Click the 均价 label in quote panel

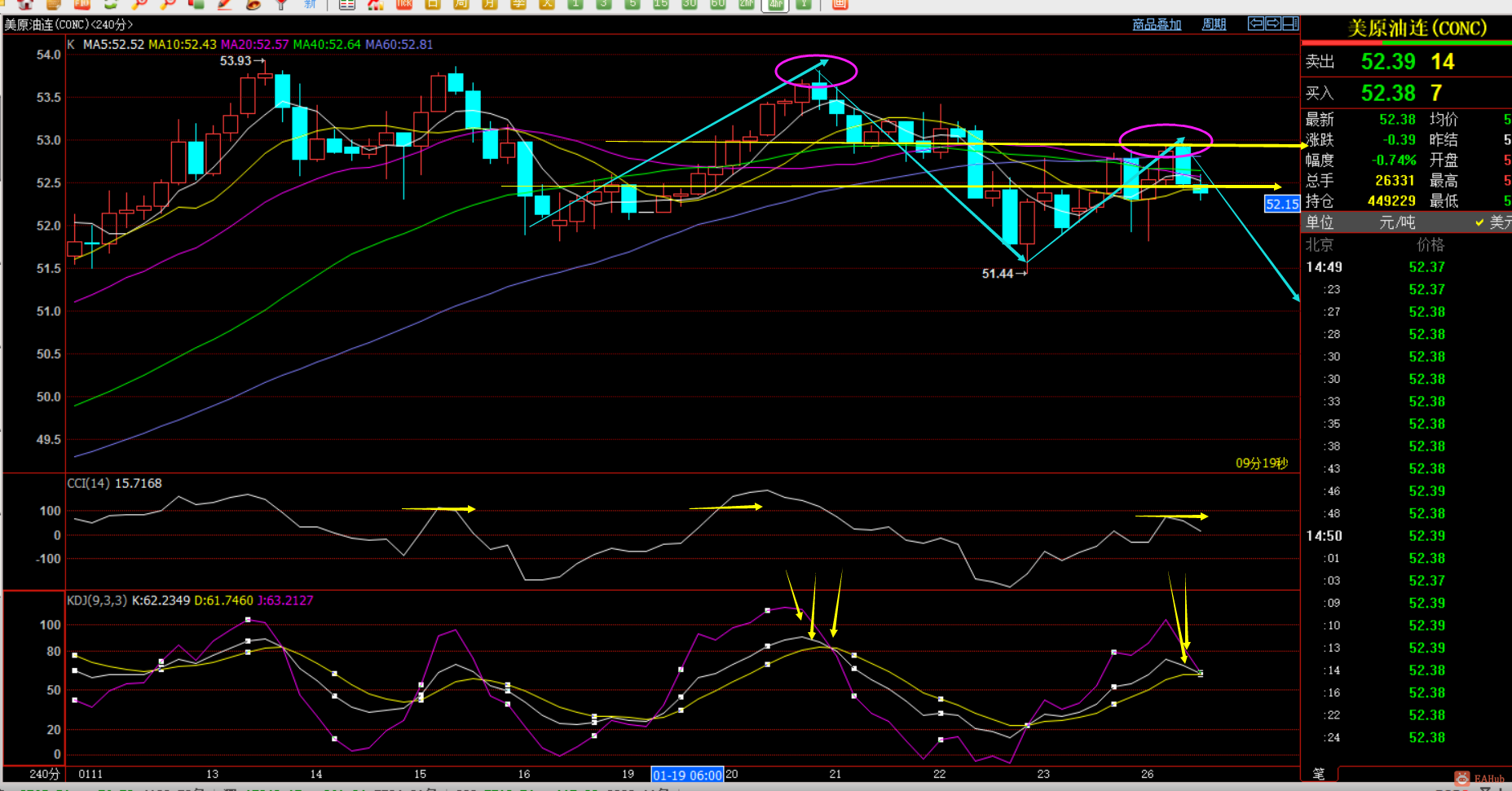tap(1444, 120)
